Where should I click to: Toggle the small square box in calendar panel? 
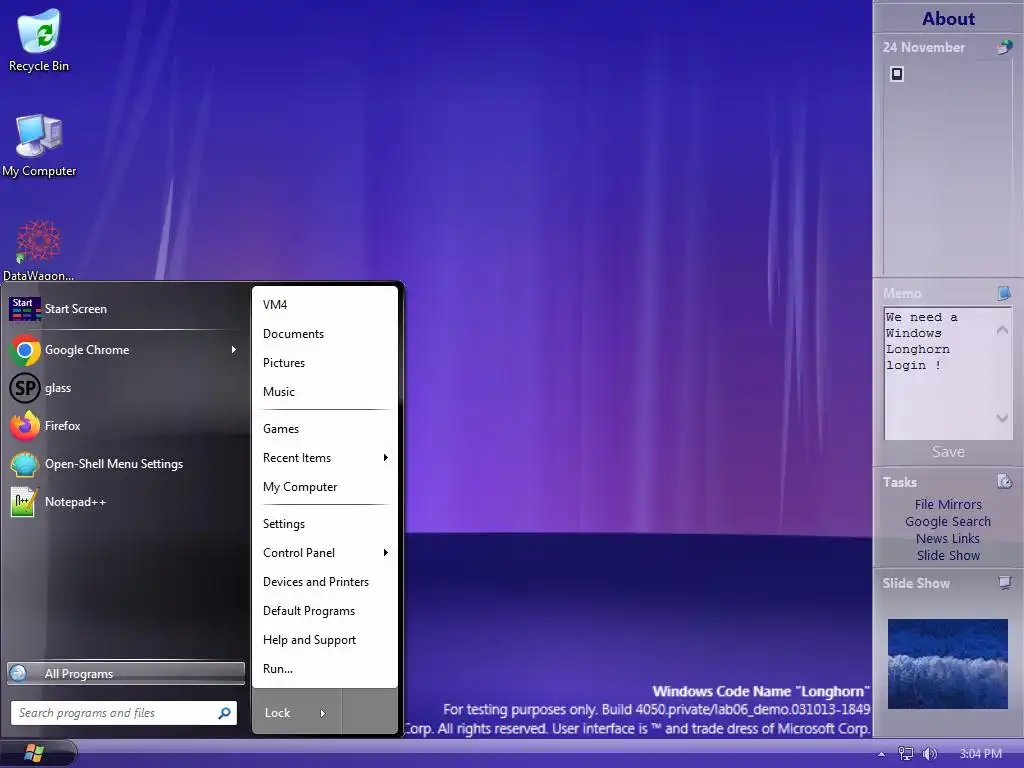pos(897,74)
